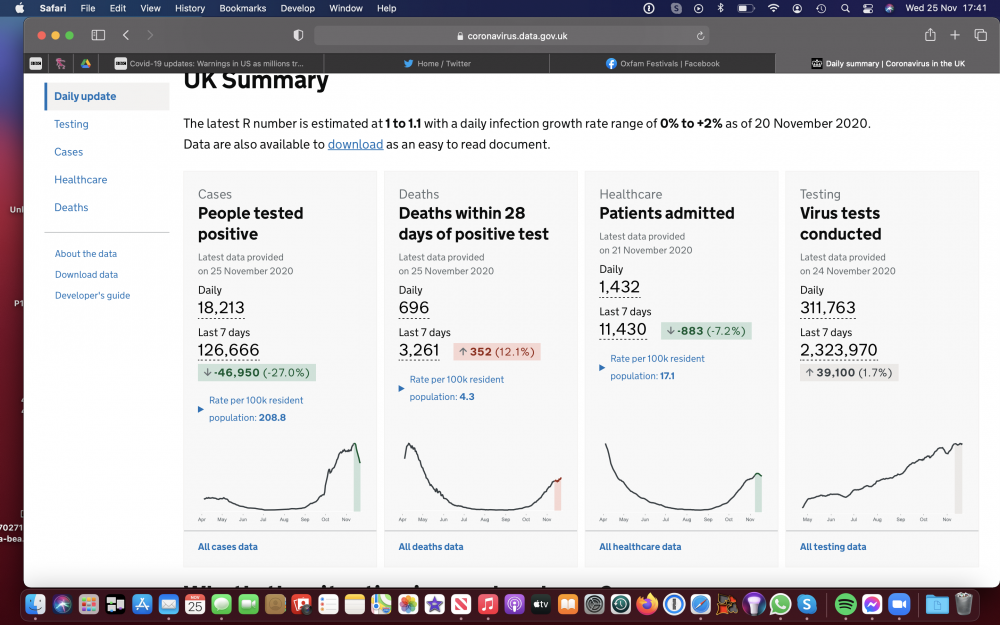
Task: Open All deaths data link
Action: 431,547
